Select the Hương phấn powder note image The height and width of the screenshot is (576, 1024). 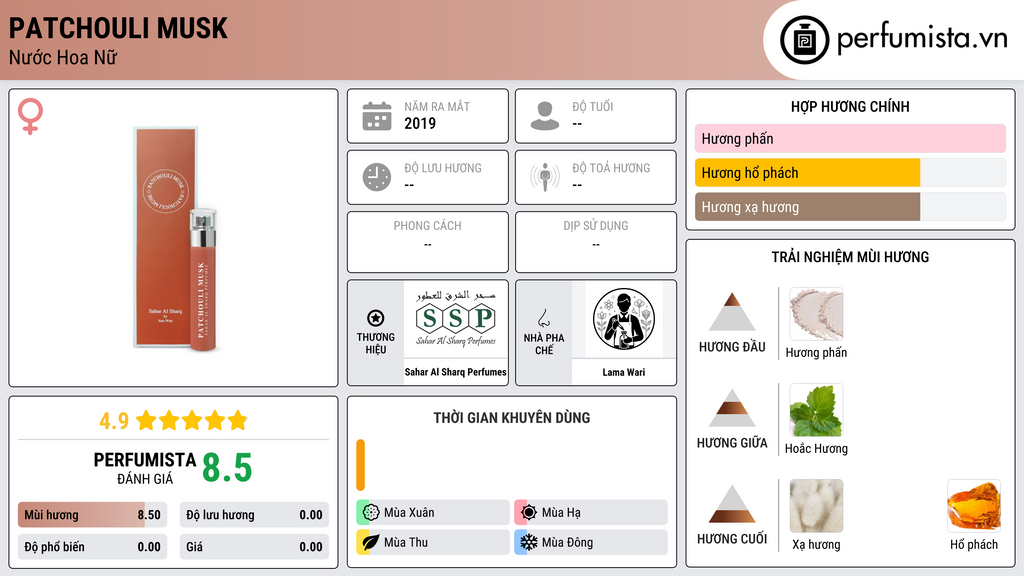(816, 314)
